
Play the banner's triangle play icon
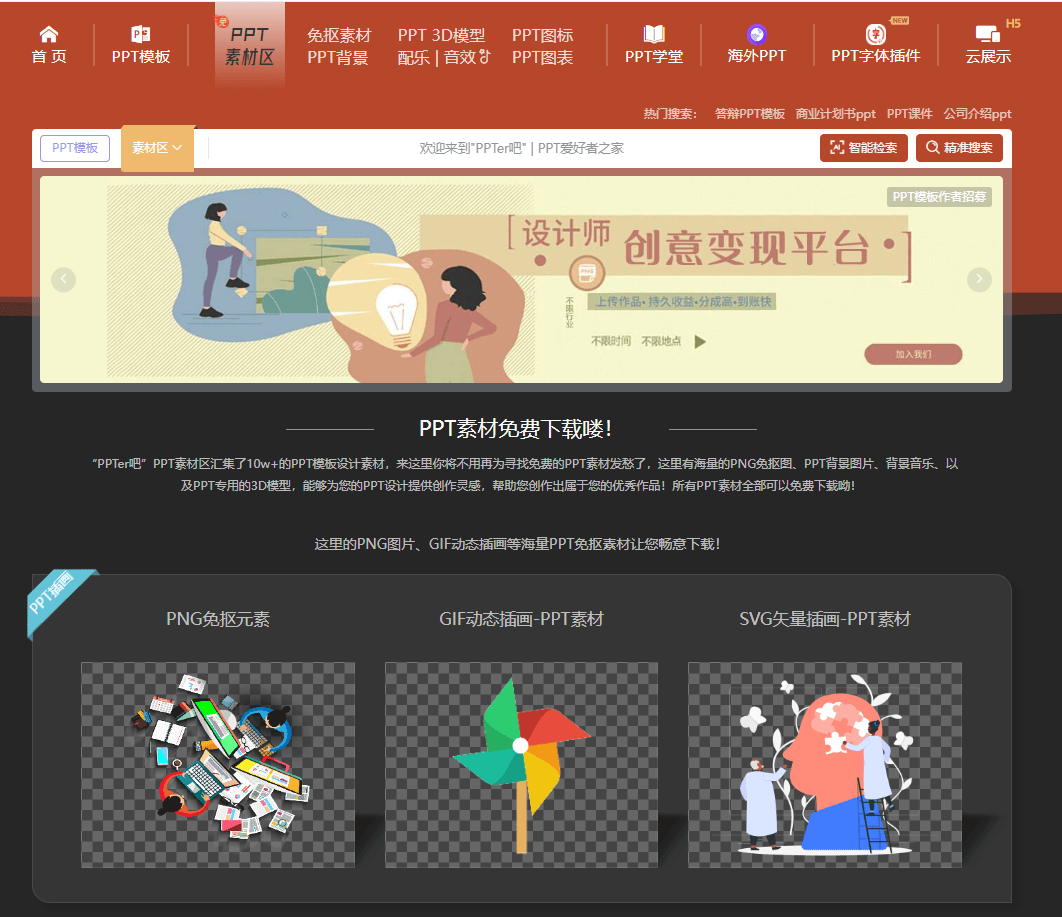click(x=700, y=342)
